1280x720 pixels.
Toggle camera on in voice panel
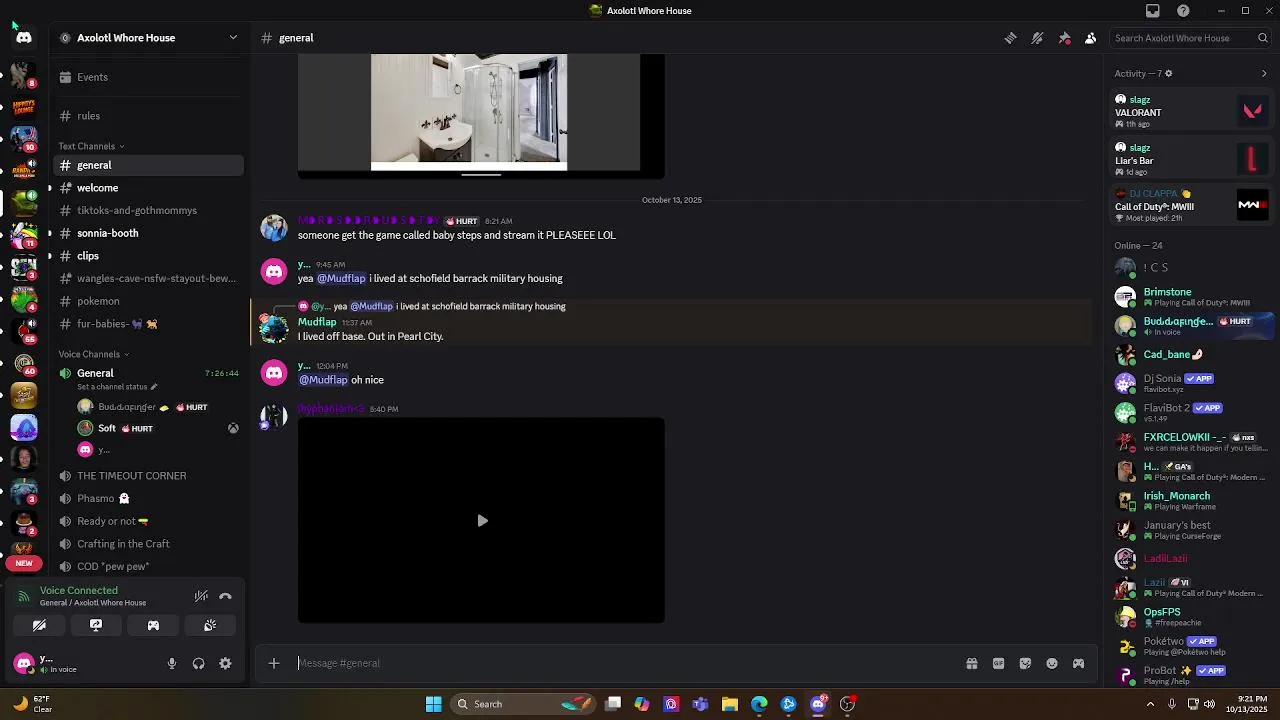coord(39,625)
